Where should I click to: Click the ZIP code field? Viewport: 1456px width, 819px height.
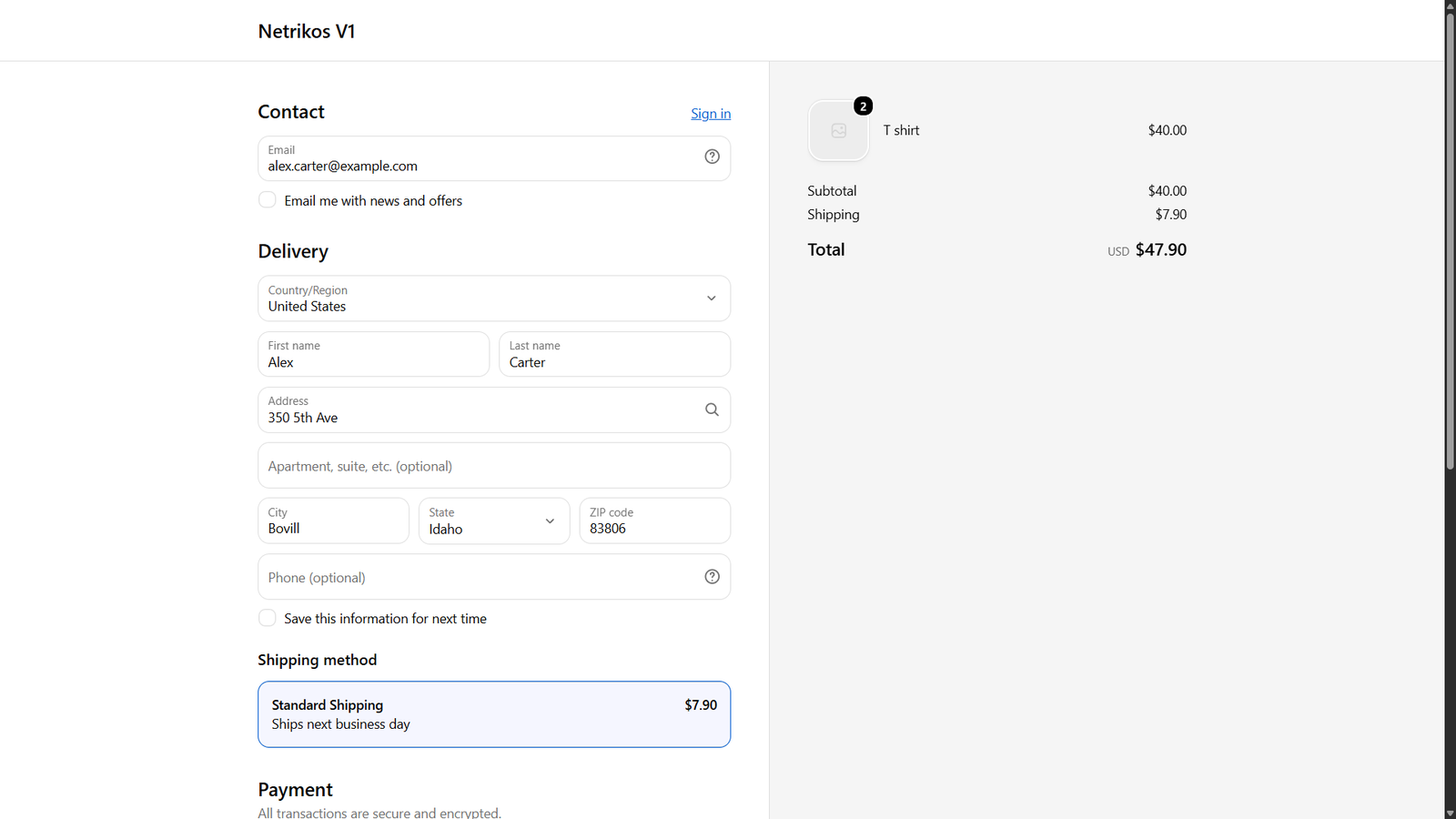[655, 521]
